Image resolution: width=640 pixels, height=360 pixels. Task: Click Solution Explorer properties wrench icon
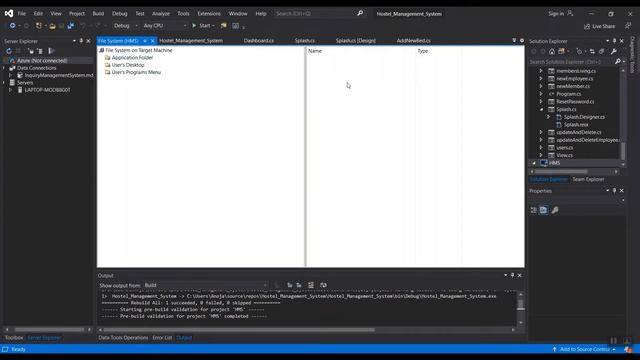(x=613, y=51)
